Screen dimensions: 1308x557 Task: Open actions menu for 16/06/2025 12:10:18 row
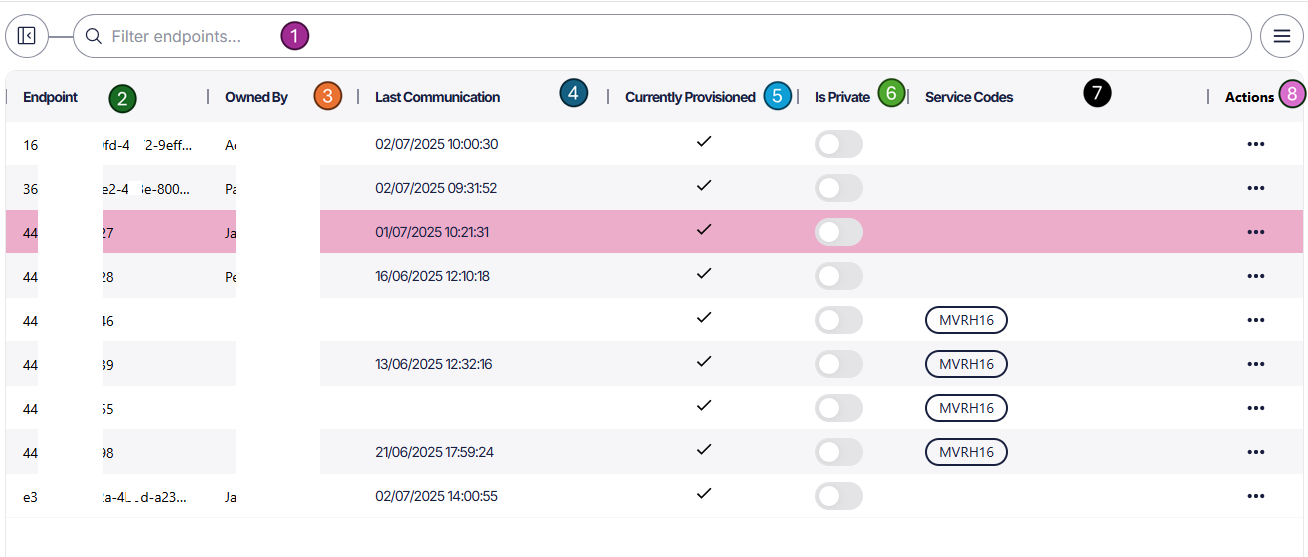[x=1256, y=276]
